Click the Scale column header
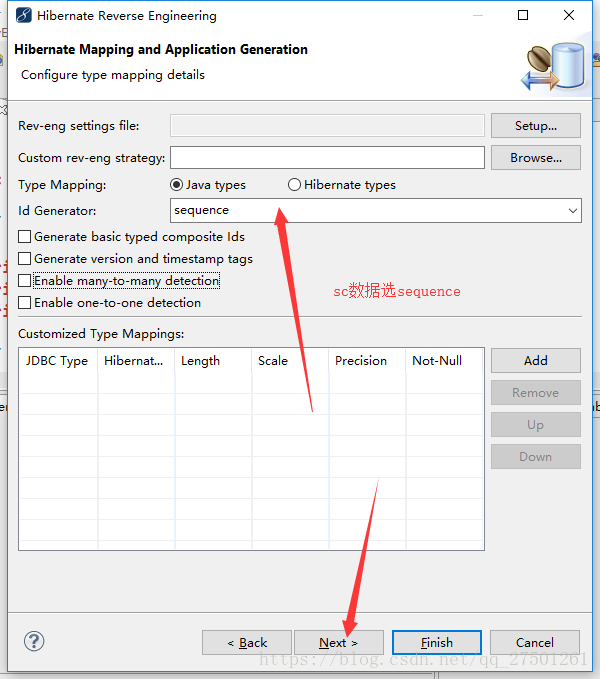 pyautogui.click(x=290, y=361)
